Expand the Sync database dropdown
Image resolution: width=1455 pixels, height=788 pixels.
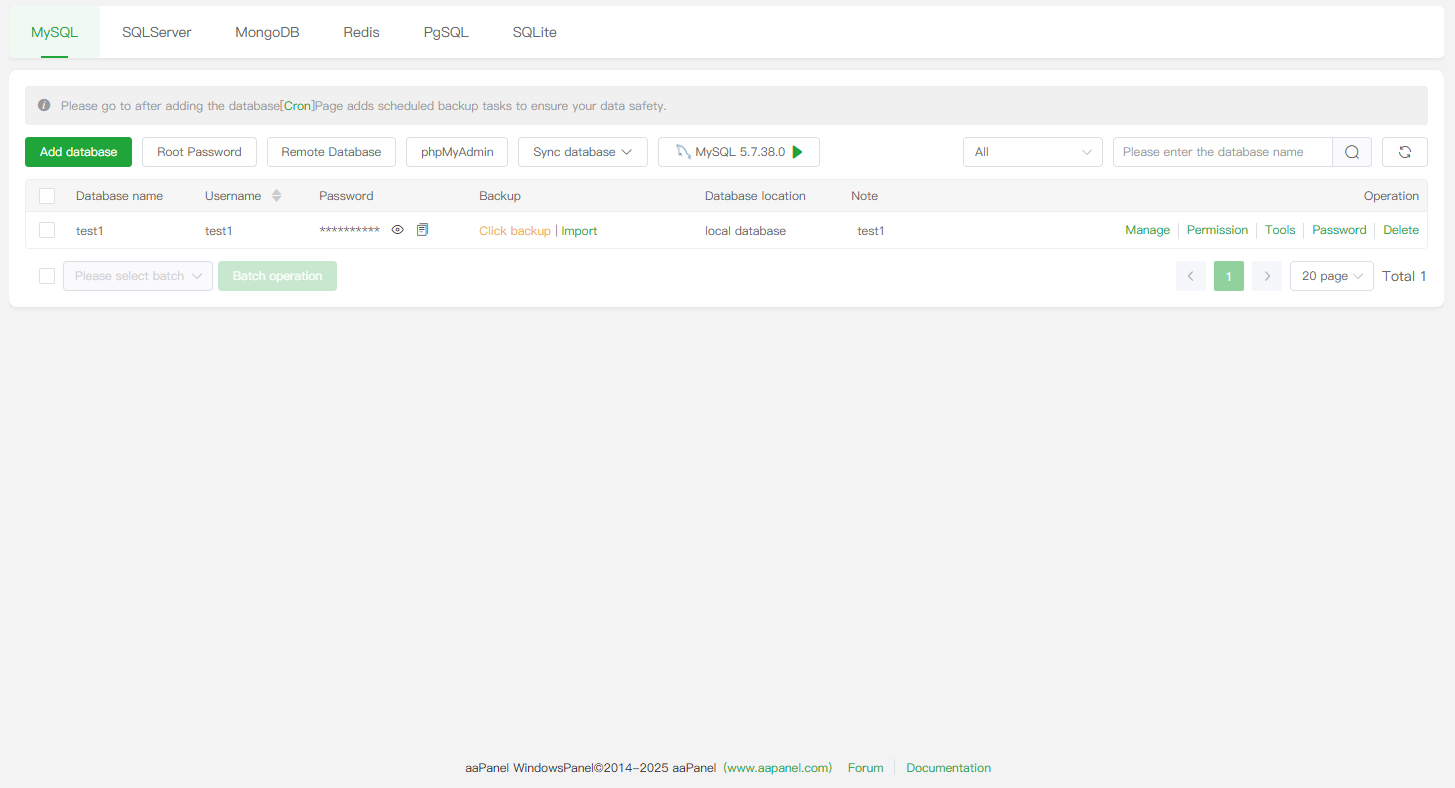pos(582,152)
